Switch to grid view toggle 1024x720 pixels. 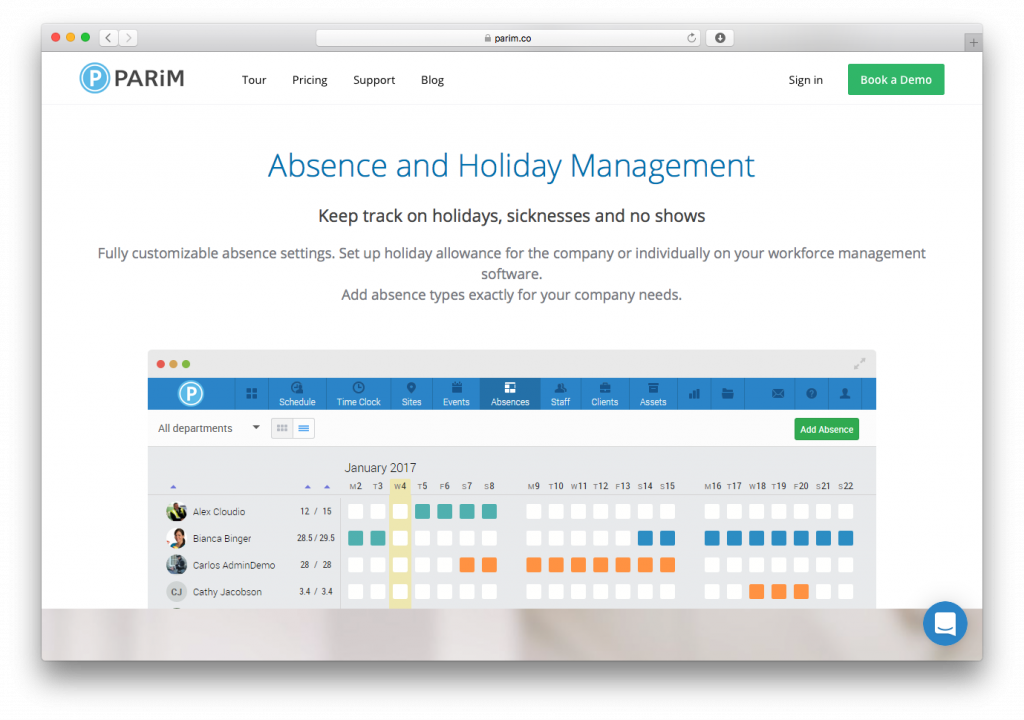tap(282, 428)
